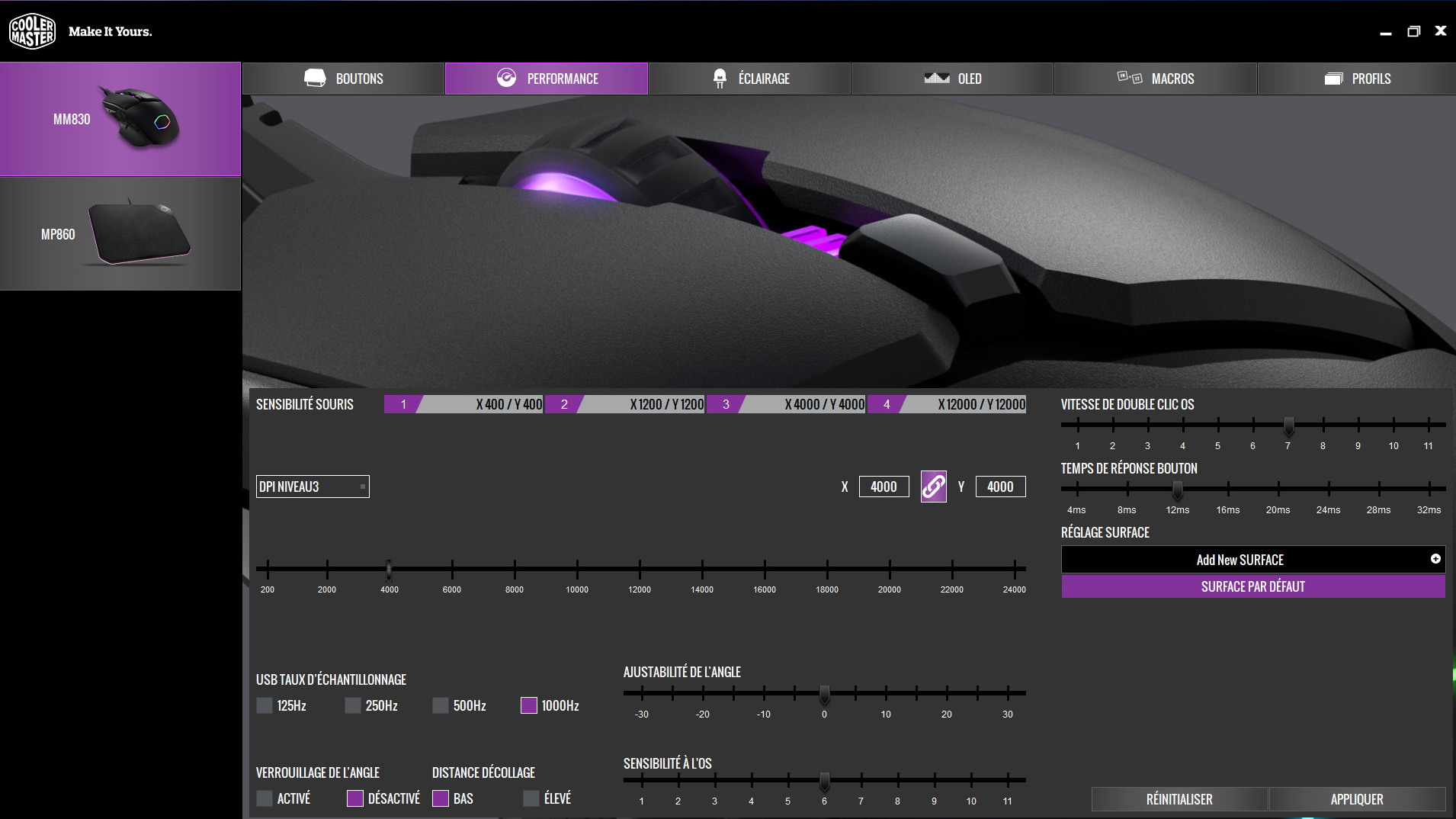1456x819 pixels.
Task: Check the 125Hz sampling rate option
Action: [x=265, y=705]
